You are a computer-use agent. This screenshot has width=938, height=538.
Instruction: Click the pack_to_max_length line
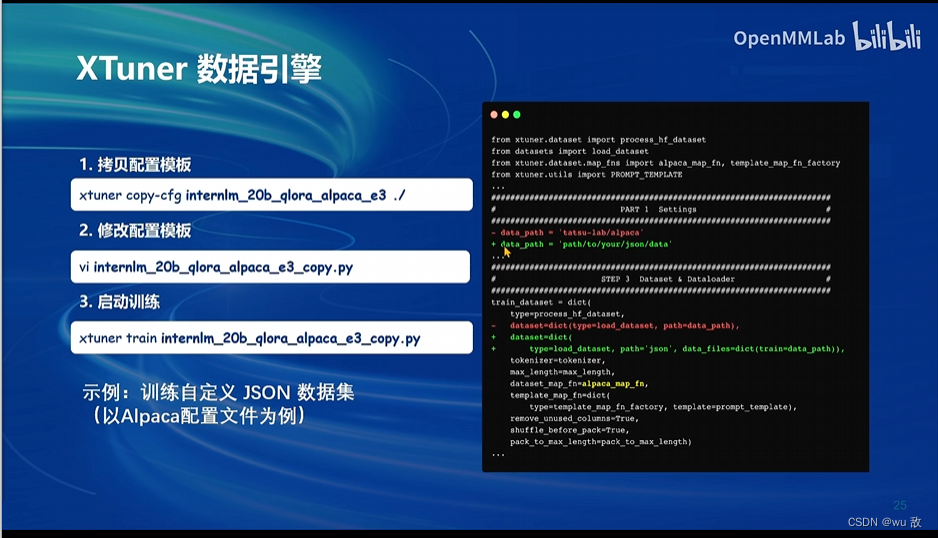tap(601, 442)
